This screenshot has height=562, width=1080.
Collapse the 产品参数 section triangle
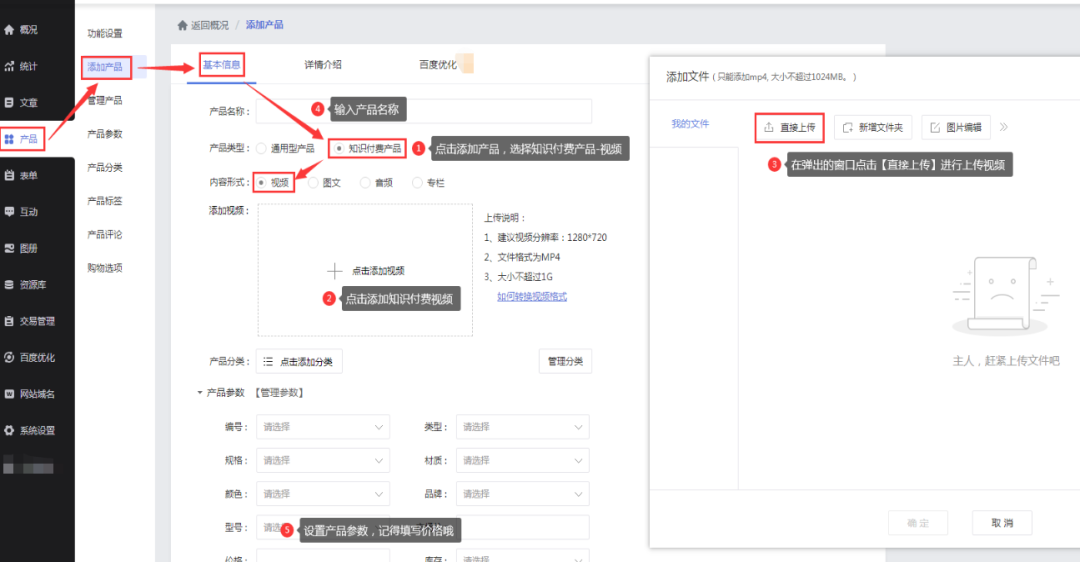point(199,393)
